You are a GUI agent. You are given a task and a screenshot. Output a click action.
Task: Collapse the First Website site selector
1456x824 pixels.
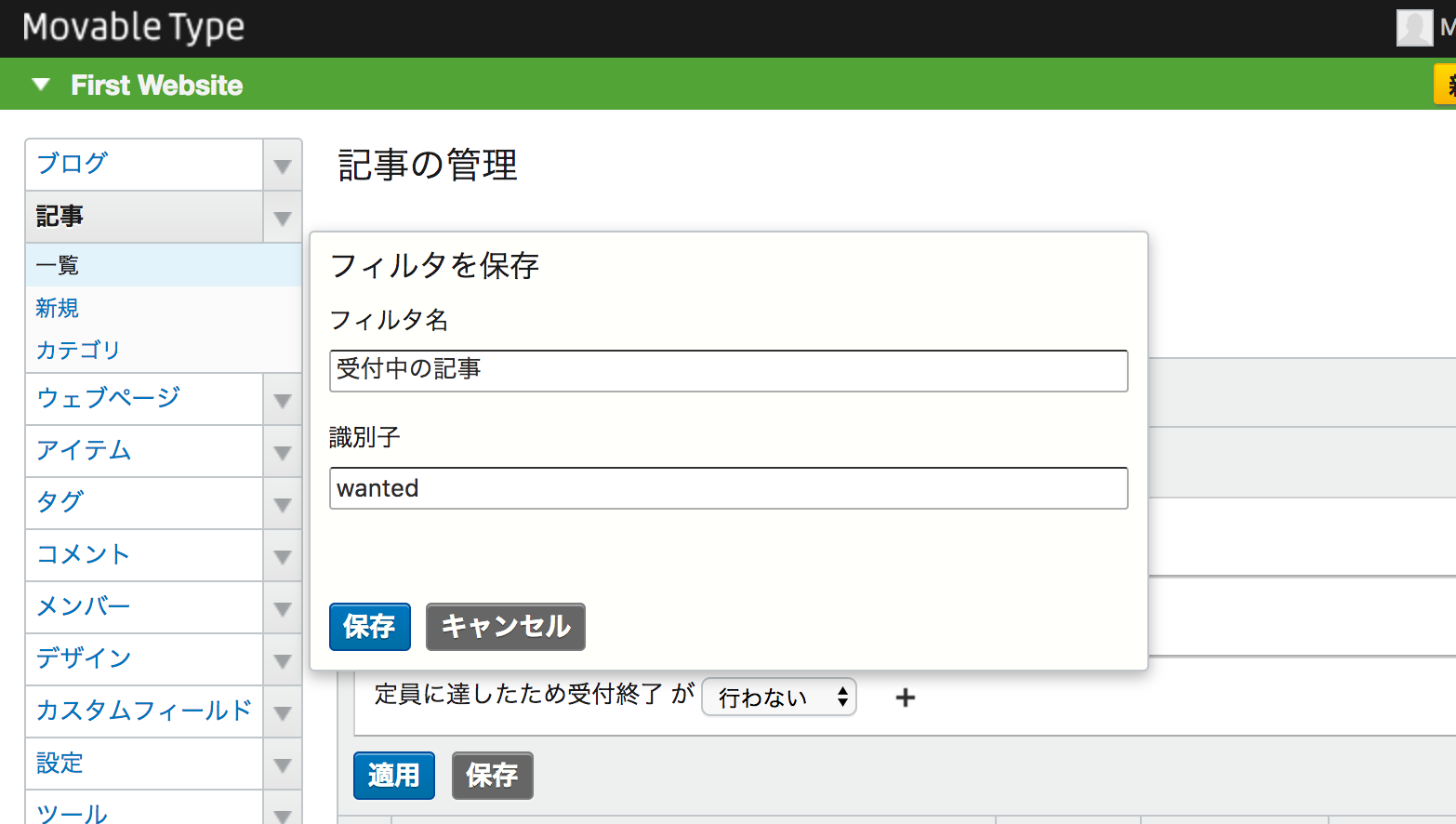[40, 84]
